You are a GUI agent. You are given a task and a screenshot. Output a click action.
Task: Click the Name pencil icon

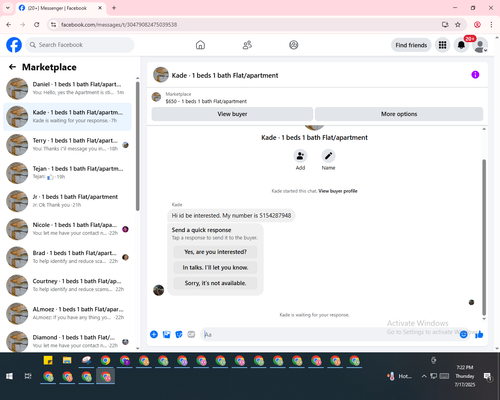pyautogui.click(x=328, y=156)
